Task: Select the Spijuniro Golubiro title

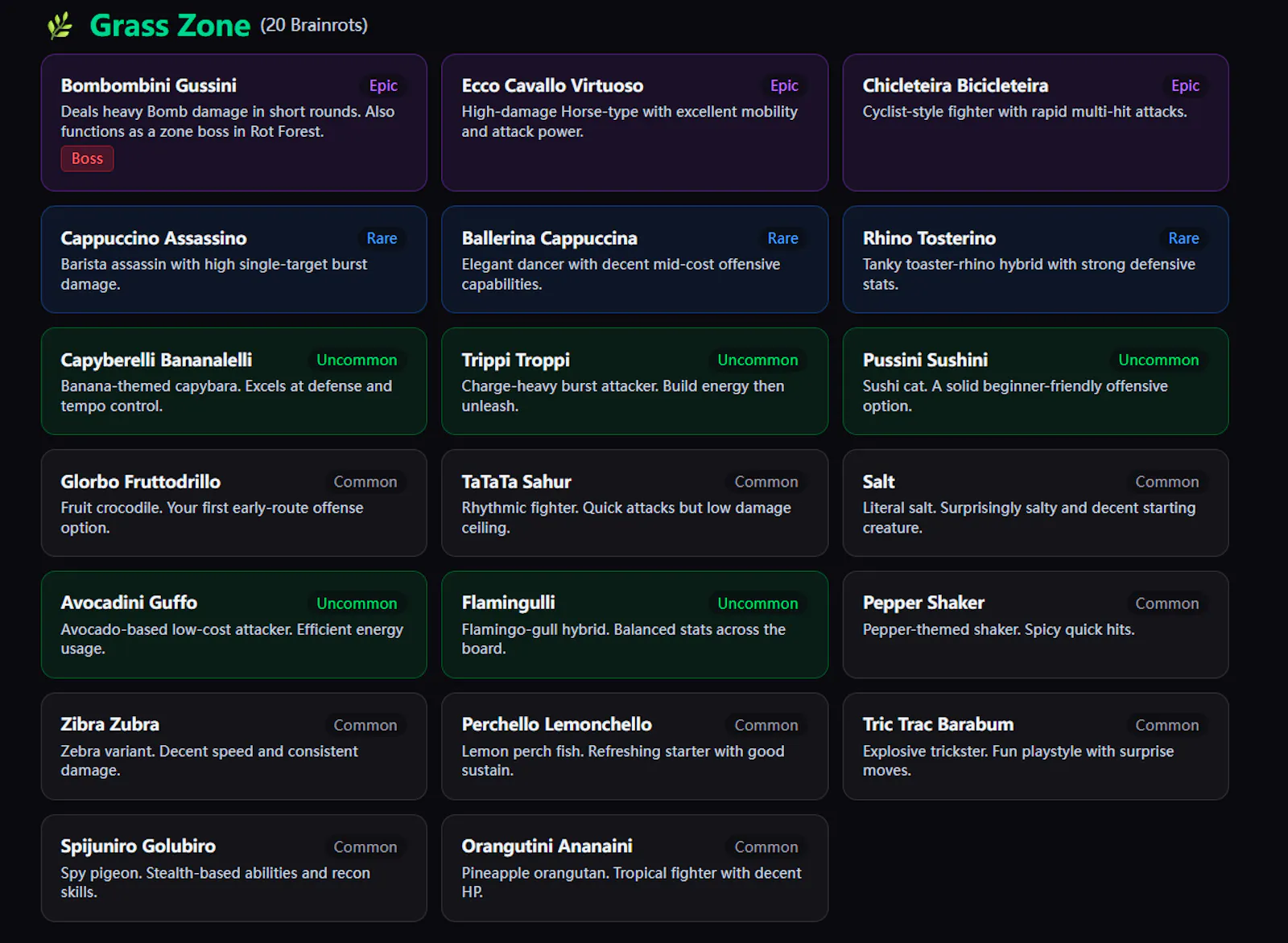Action: pos(138,846)
